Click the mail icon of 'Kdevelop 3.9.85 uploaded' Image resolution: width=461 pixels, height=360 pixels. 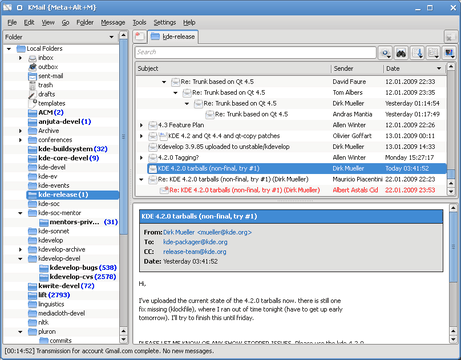[153, 147]
